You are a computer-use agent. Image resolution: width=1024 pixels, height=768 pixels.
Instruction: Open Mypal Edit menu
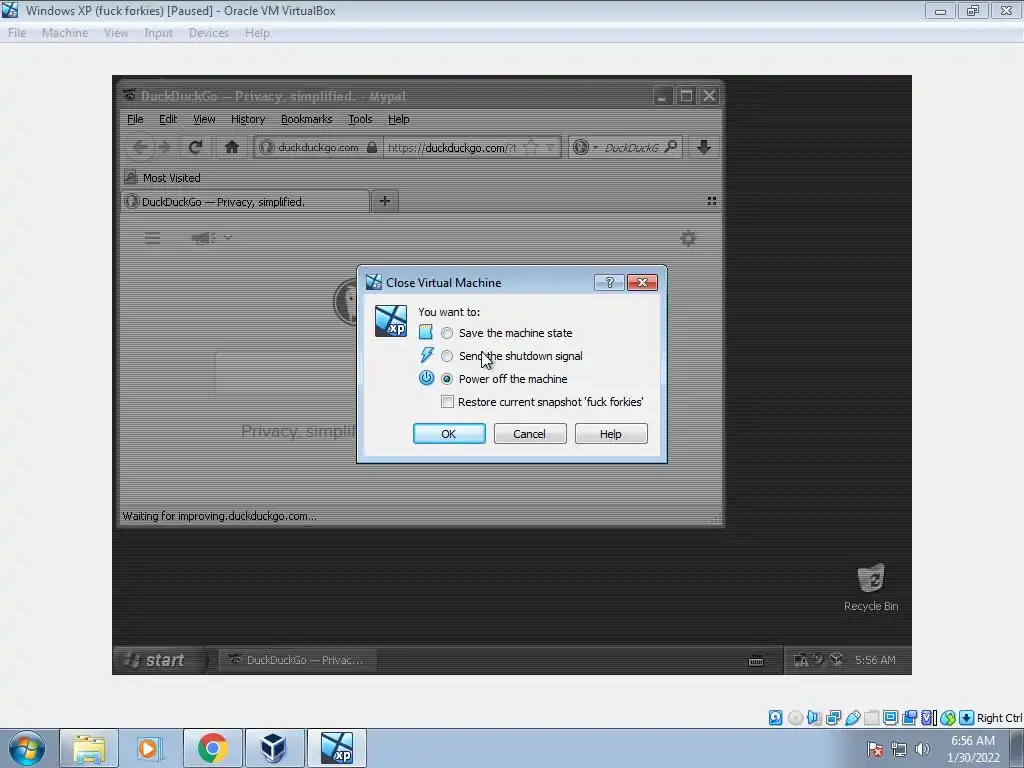pos(168,119)
